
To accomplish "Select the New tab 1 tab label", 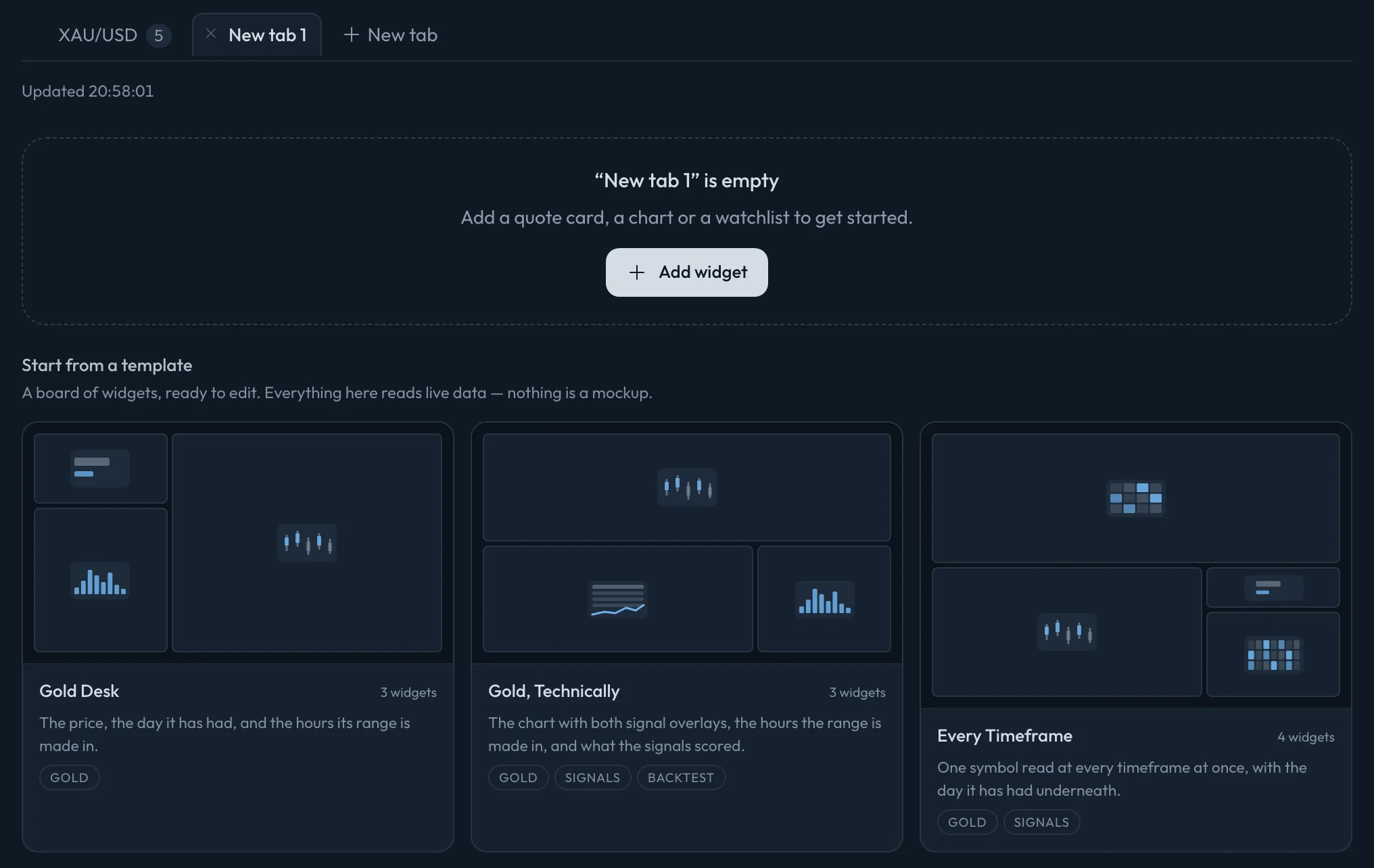I will 268,35.
